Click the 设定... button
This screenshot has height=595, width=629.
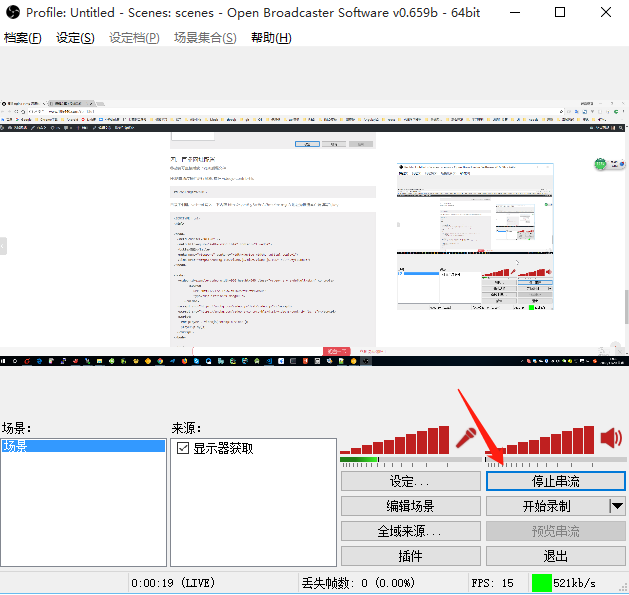point(411,481)
